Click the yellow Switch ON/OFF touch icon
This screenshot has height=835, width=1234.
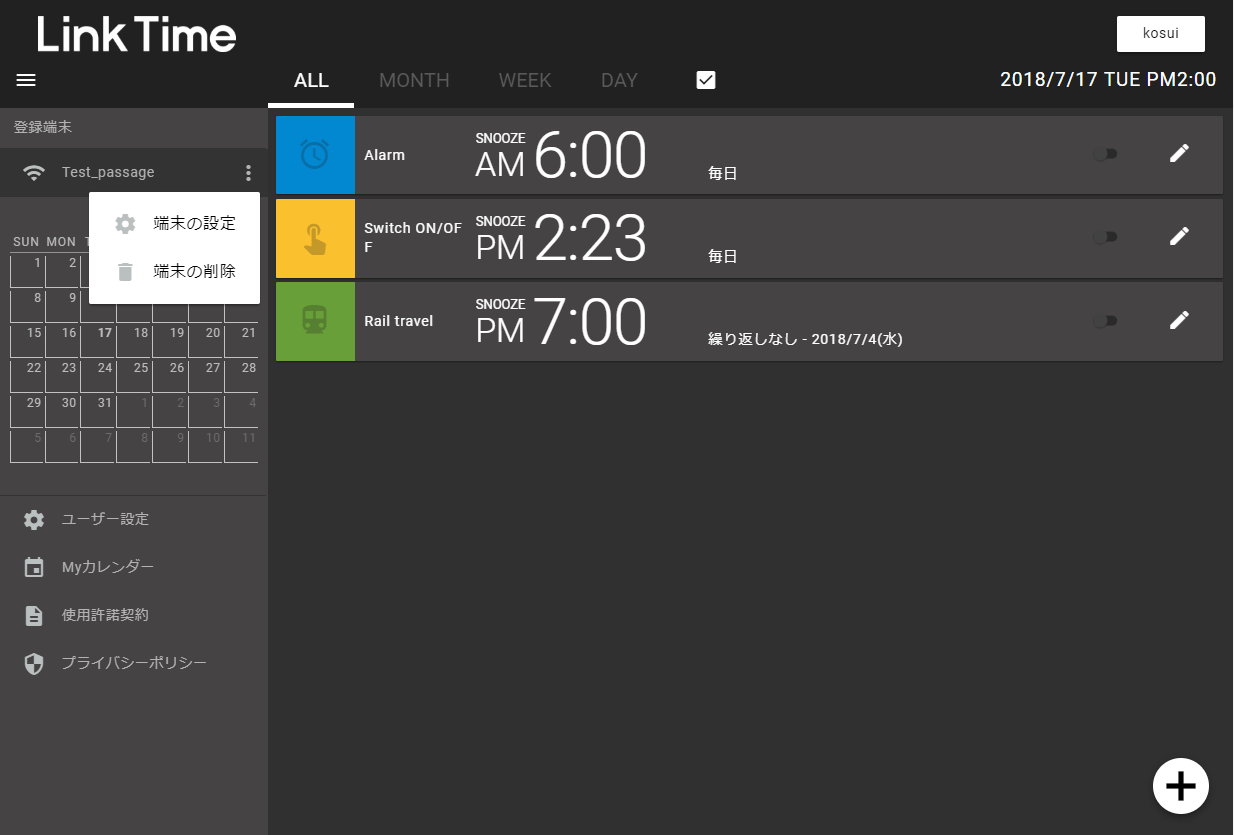tap(315, 238)
